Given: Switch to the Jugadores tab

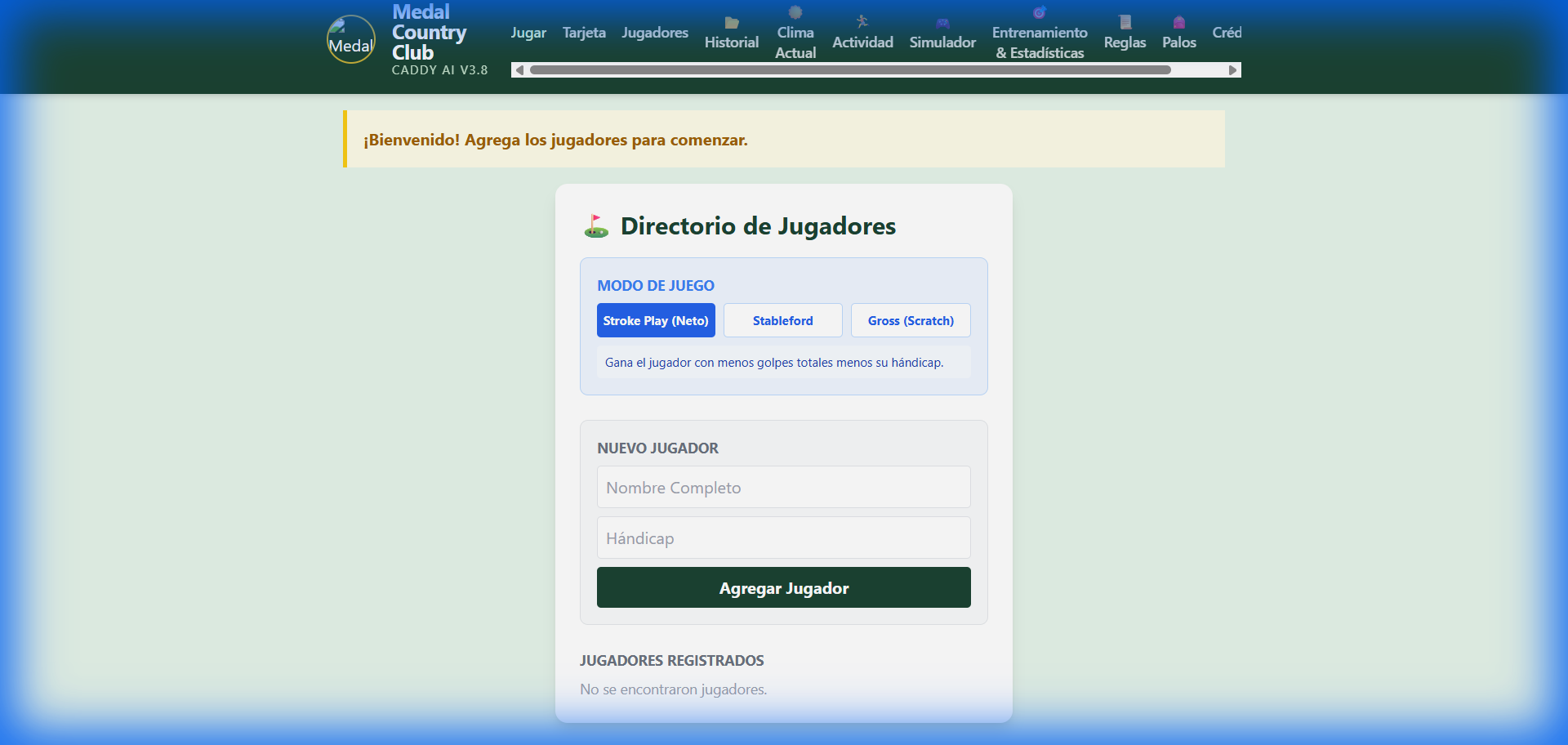Looking at the screenshot, I should click(655, 33).
